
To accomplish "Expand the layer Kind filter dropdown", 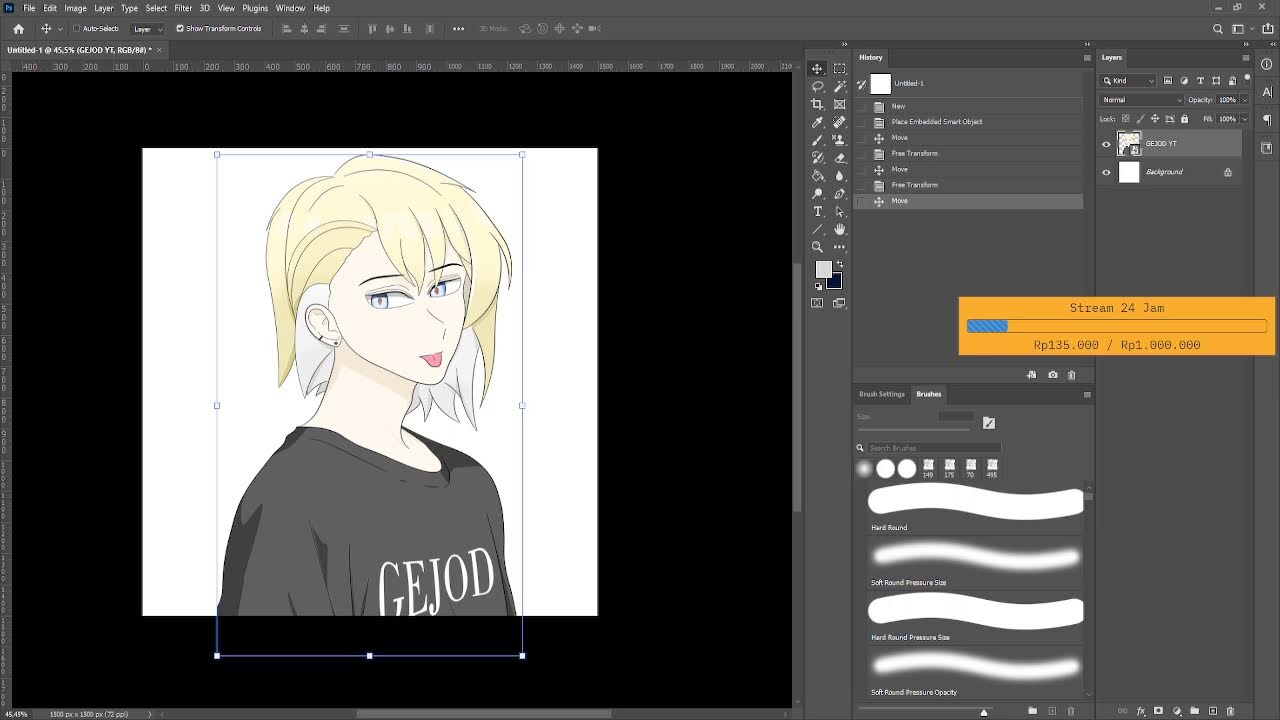I will point(1131,81).
